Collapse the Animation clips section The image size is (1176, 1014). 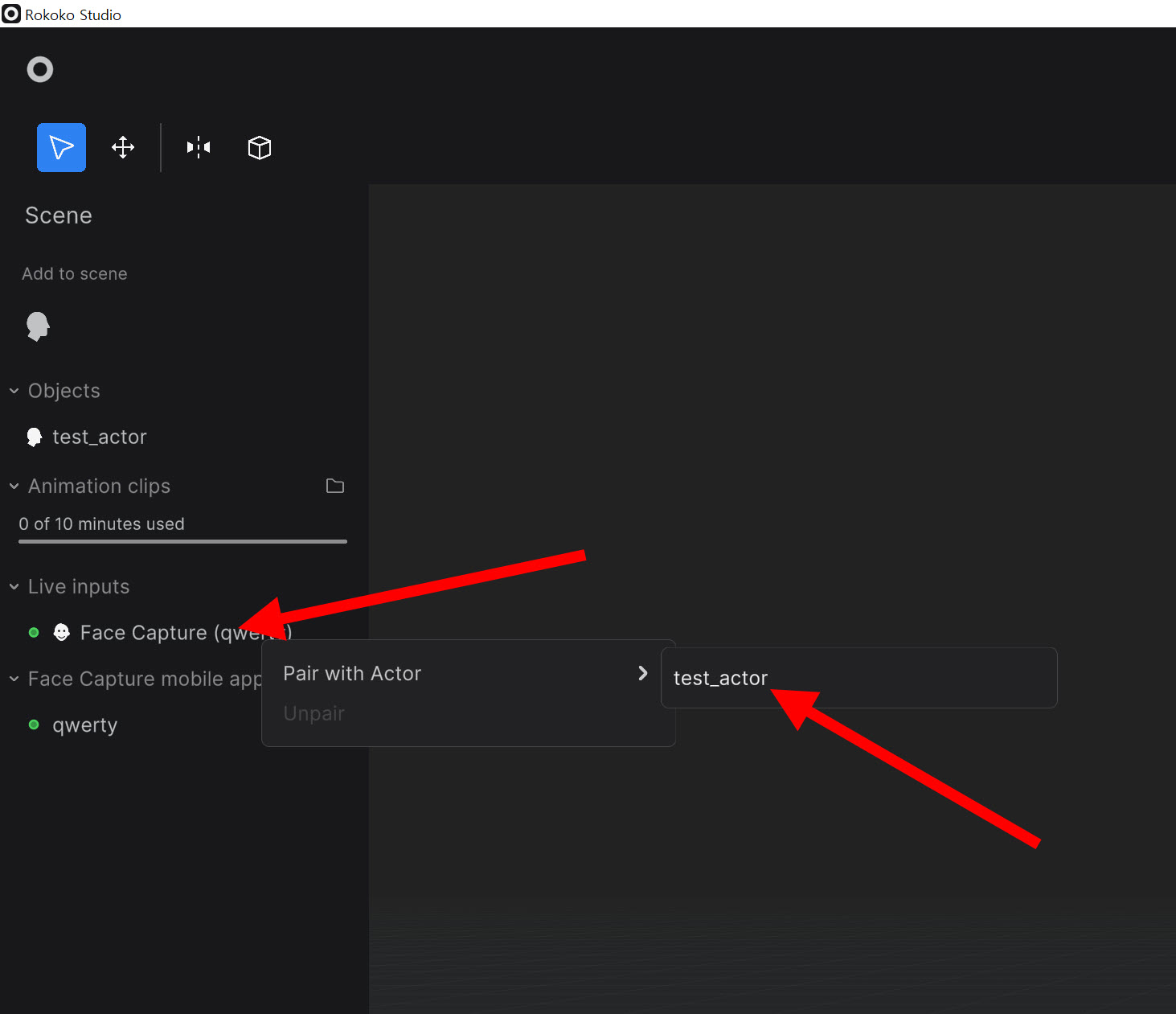pyautogui.click(x=14, y=486)
